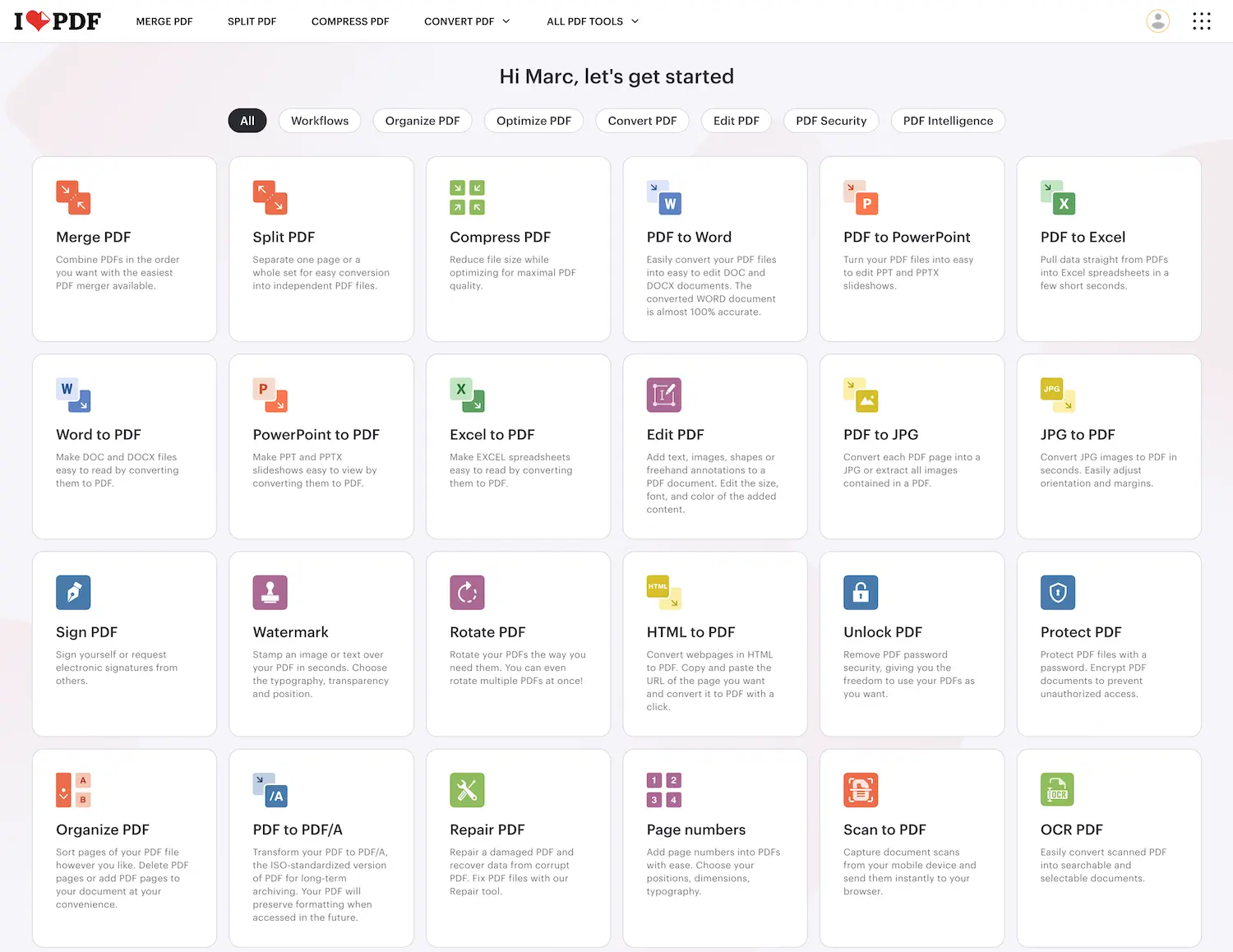The image size is (1233, 952).
Task: Choose the PDF to Excel icon
Action: [x=1058, y=197]
